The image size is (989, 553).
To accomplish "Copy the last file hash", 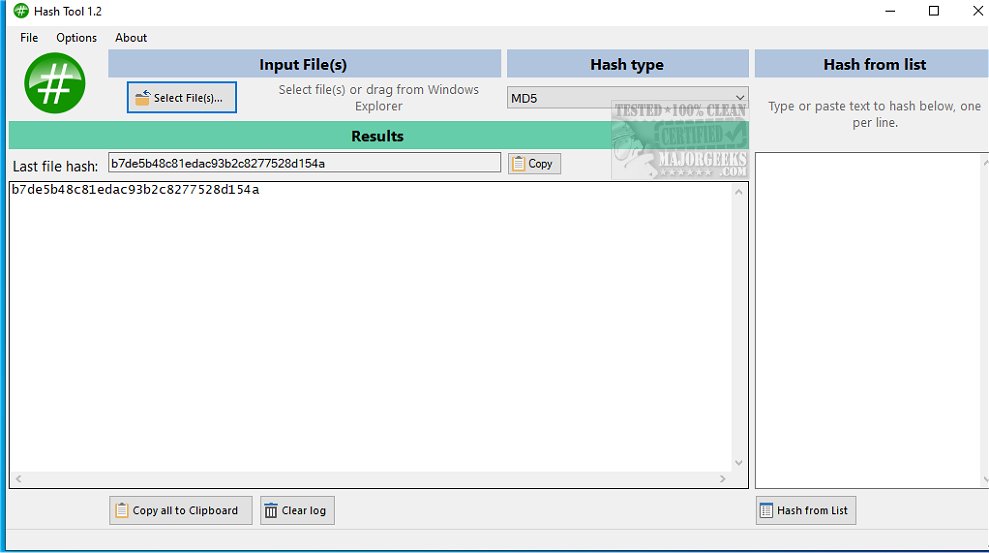I will pyautogui.click(x=534, y=163).
